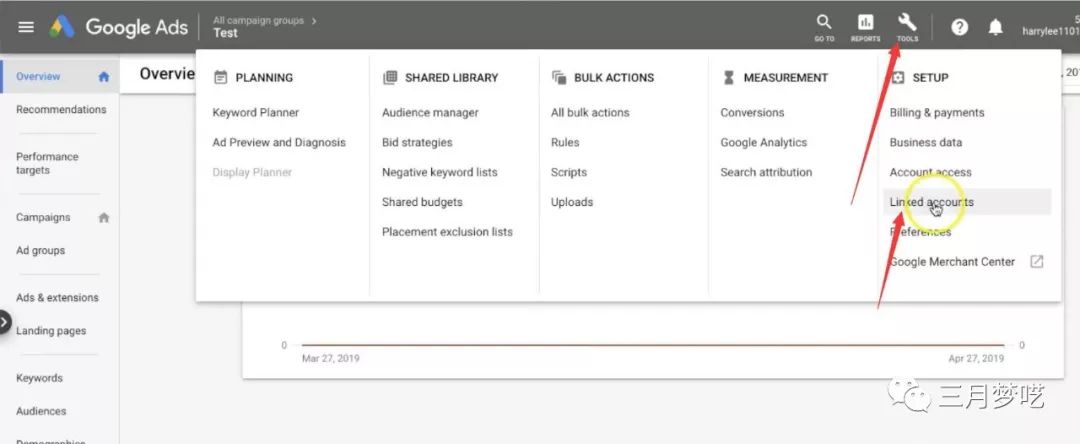Show notifications via bell icon

pyautogui.click(x=995, y=27)
